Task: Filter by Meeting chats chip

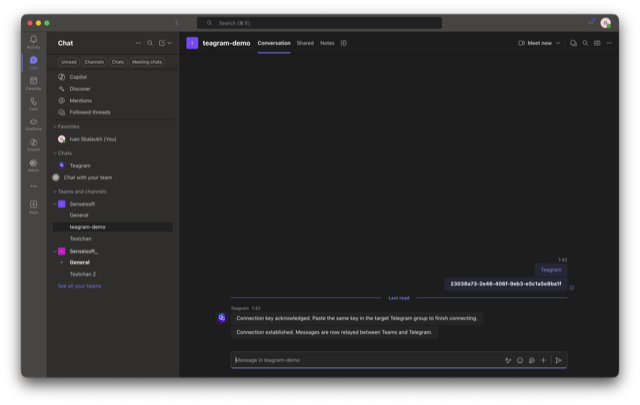Action: 147,62
